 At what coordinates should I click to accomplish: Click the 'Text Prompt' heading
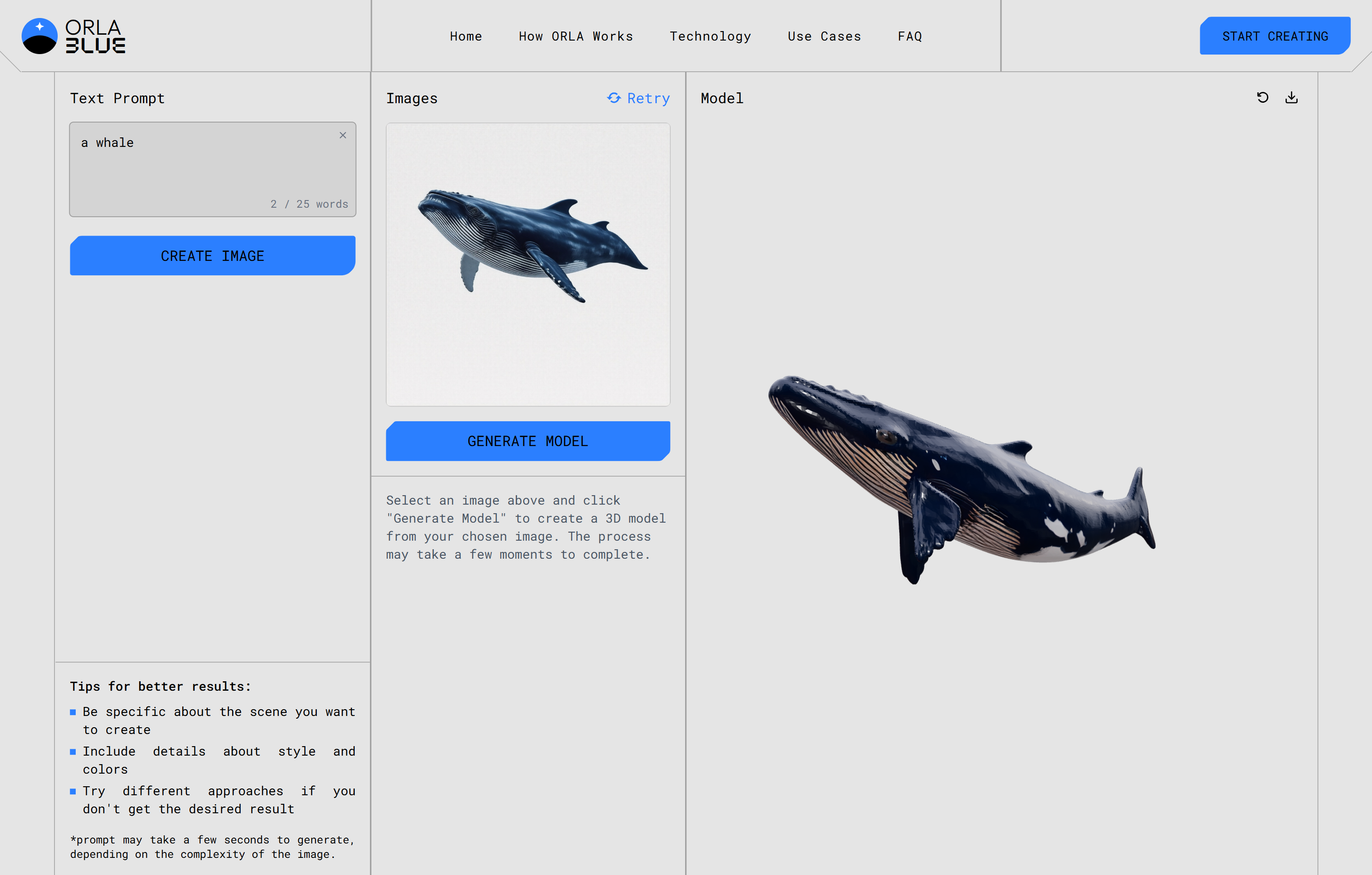coord(117,98)
